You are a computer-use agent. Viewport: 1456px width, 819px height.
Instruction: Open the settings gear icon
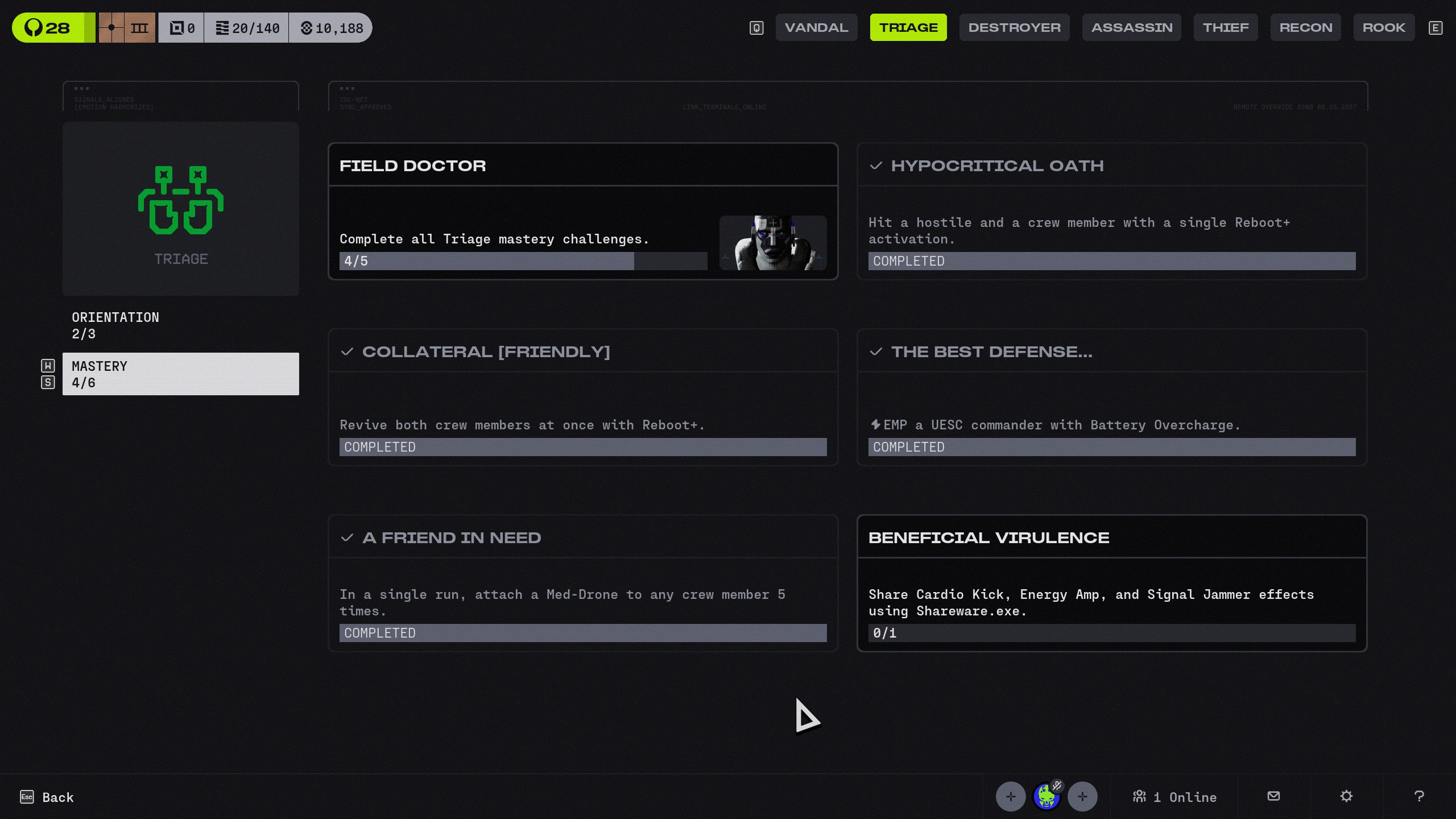click(x=1346, y=796)
